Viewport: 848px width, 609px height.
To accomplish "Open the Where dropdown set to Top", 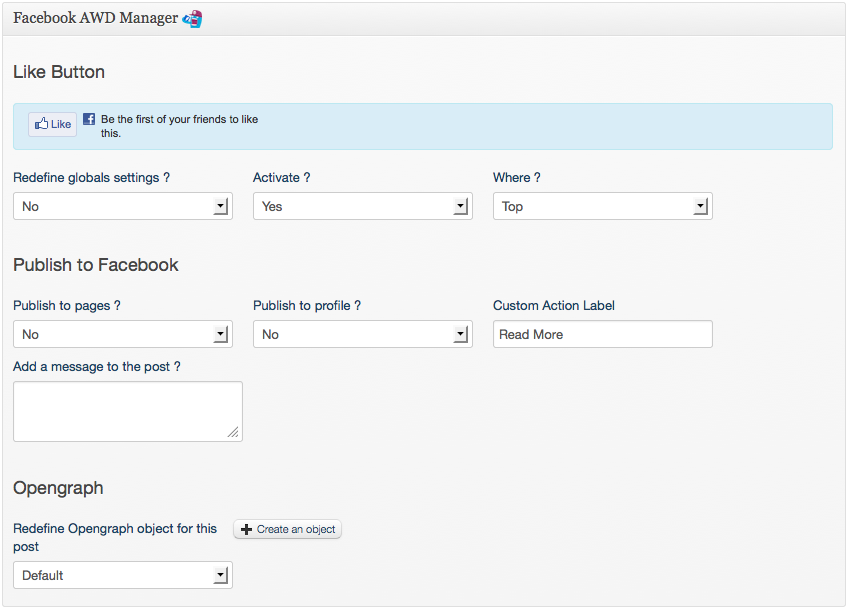I will [x=602, y=207].
